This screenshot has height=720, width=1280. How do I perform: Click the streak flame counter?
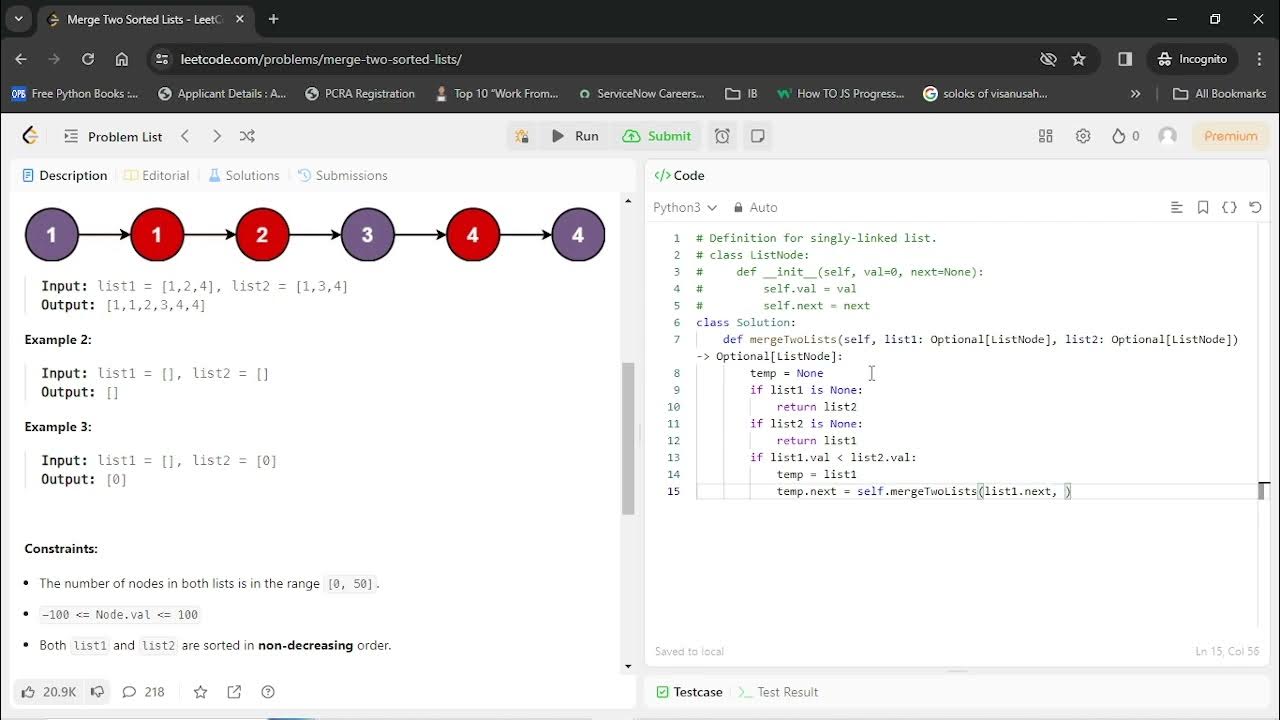click(1125, 136)
